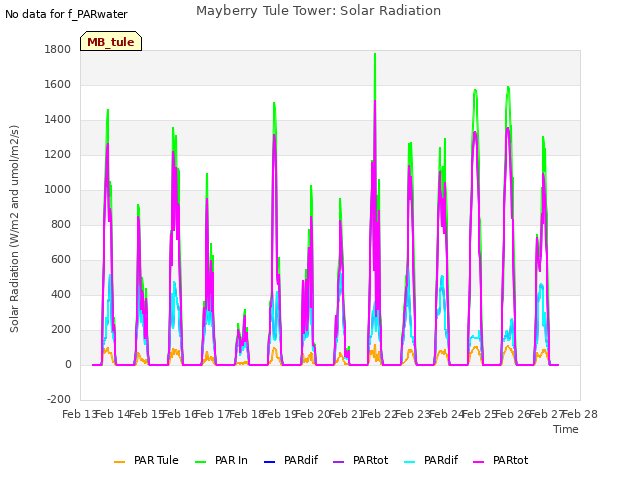The width and height of the screenshot is (640, 480).
Task: Click the 1000 y-axis tick label
Action: 58,190
